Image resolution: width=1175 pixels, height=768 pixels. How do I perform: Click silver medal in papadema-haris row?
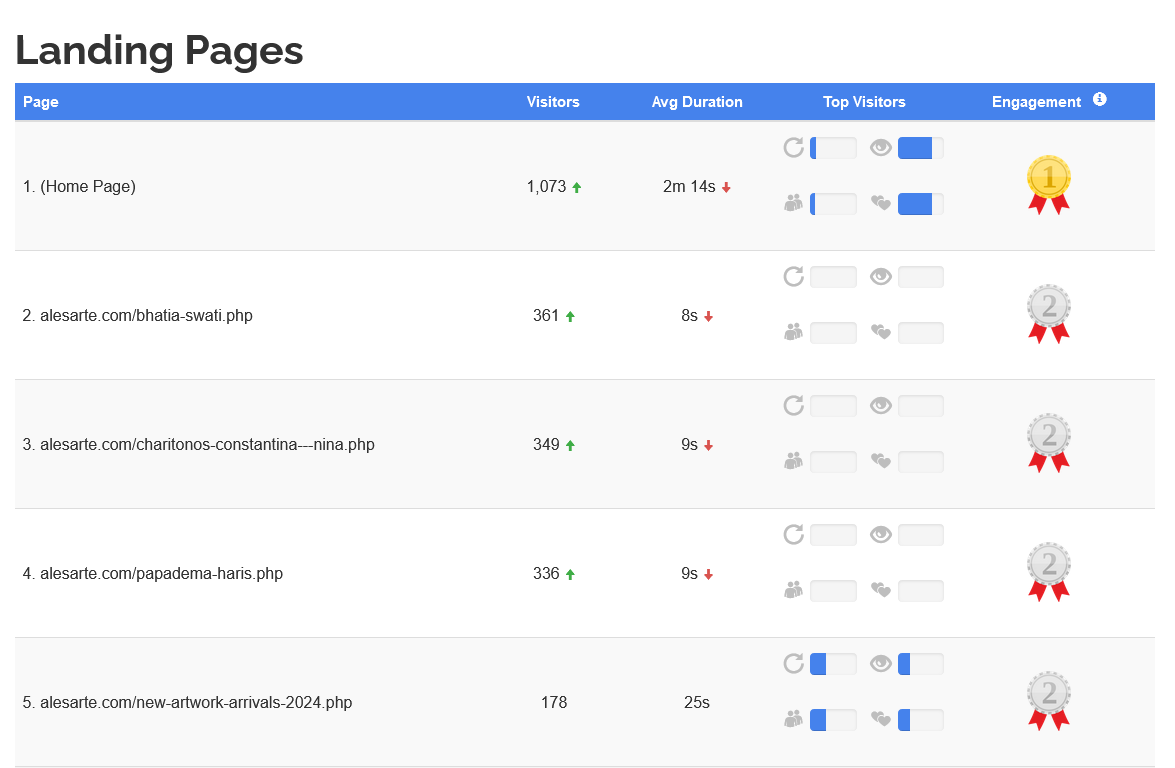(x=1048, y=572)
